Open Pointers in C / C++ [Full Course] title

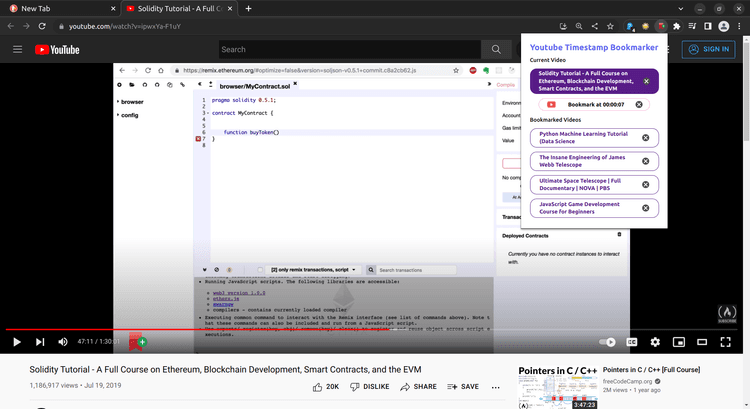651,370
